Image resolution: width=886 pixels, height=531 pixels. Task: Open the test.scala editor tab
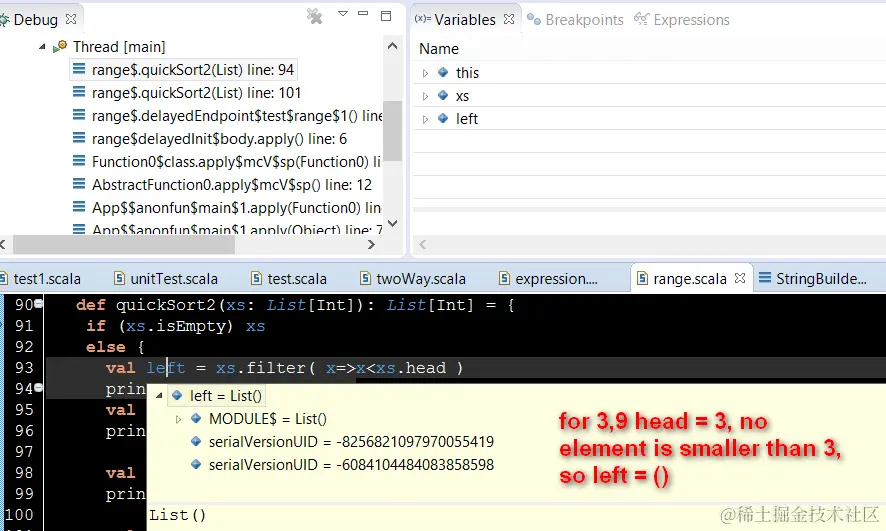point(289,279)
